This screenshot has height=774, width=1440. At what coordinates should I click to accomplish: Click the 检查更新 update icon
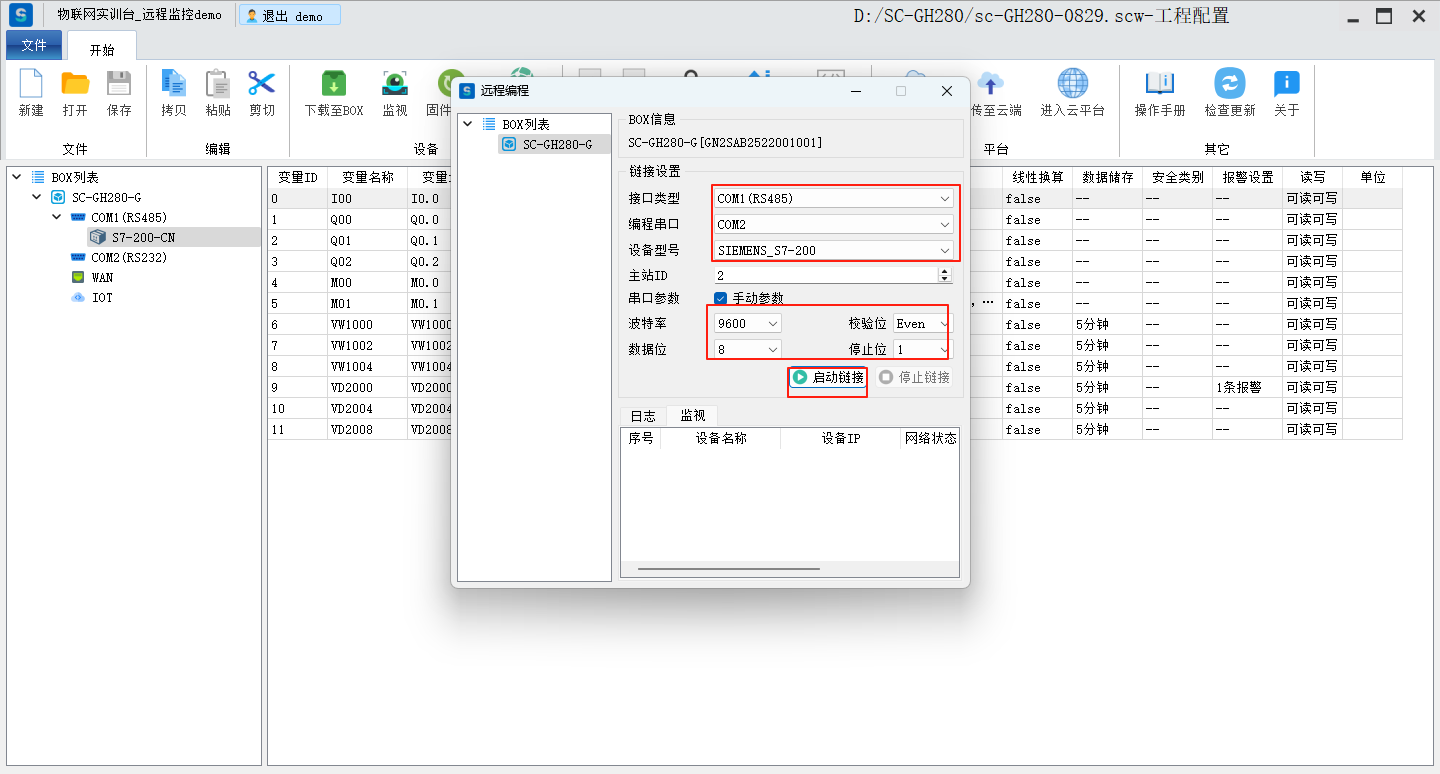tap(1229, 84)
